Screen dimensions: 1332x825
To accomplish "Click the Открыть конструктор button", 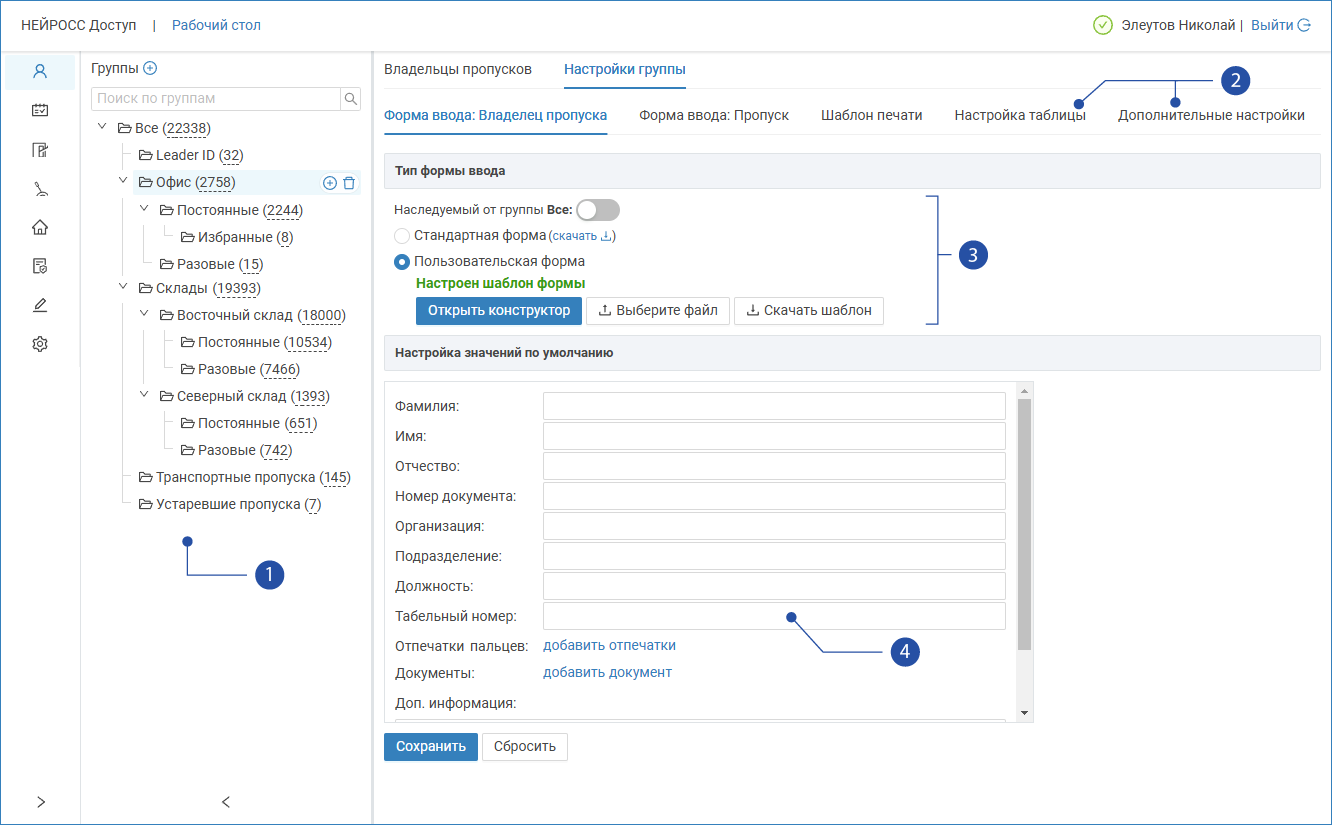I will pos(498,310).
